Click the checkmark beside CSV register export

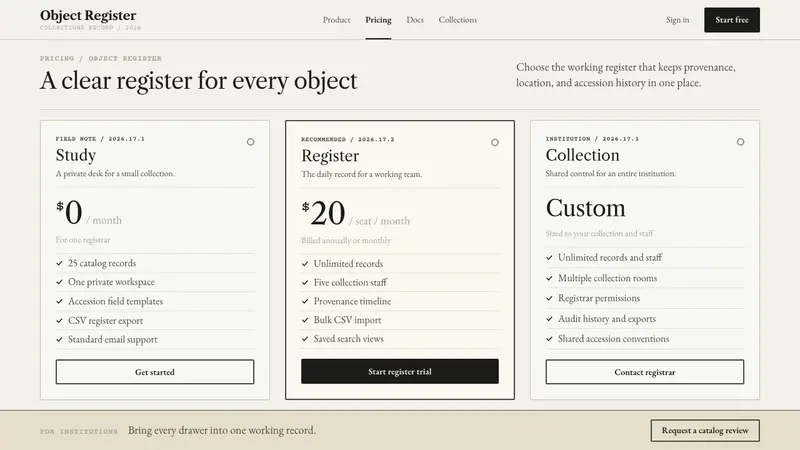[60, 321]
